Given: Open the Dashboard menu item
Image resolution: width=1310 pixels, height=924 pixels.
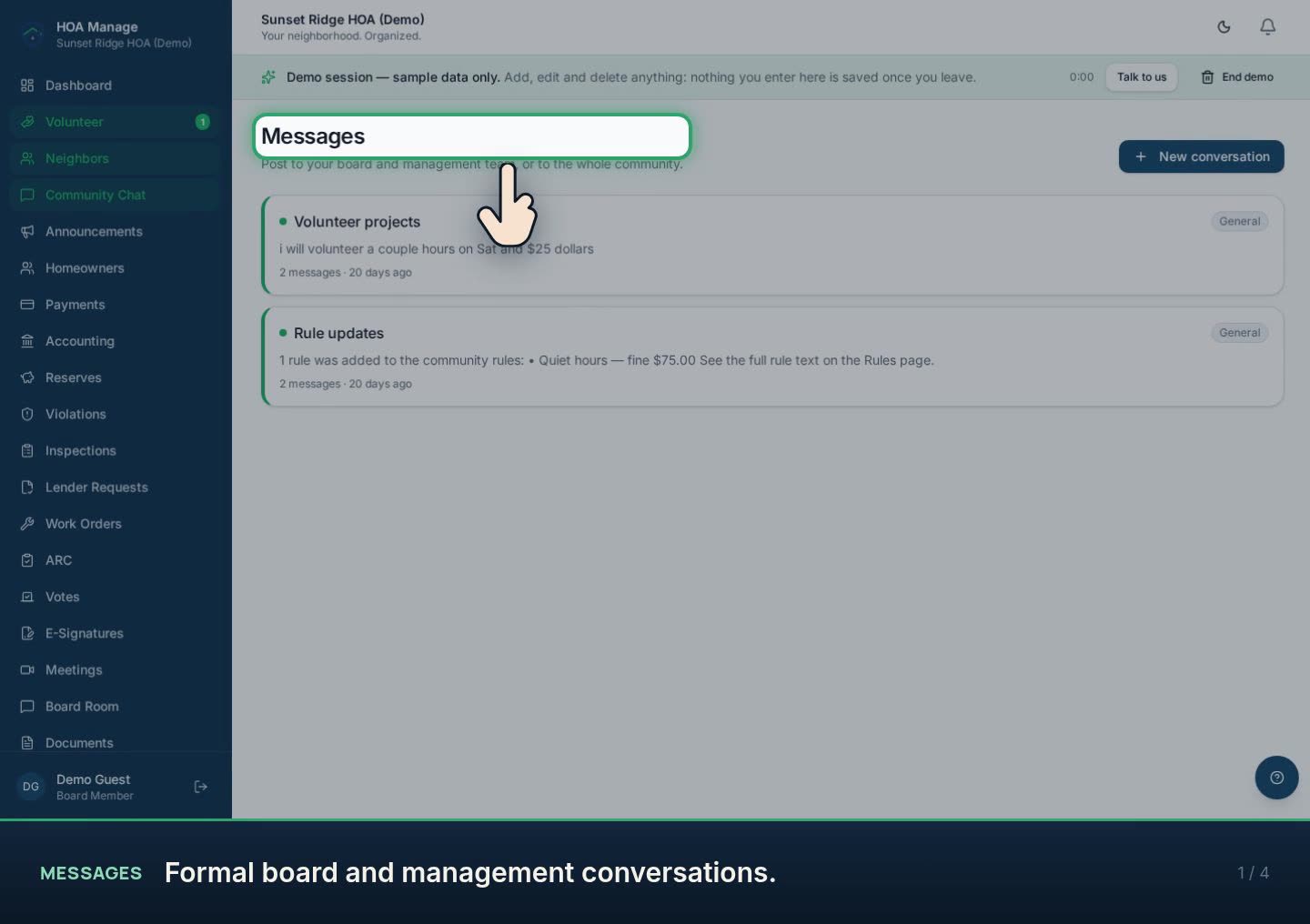Looking at the screenshot, I should pyautogui.click(x=115, y=85).
